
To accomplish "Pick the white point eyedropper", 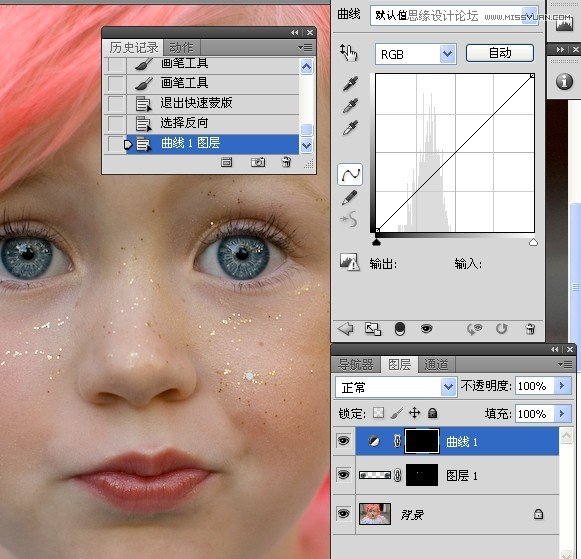I will point(350,127).
